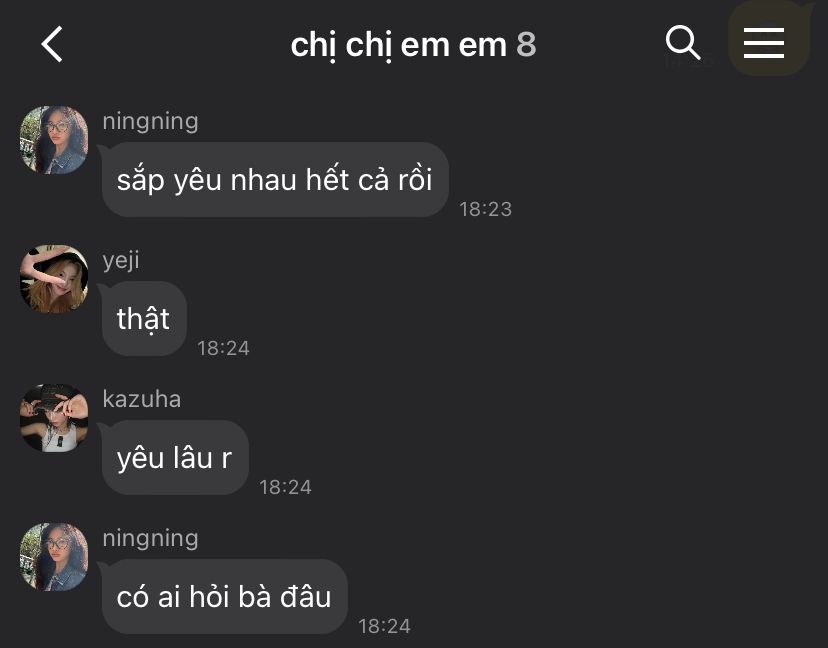Tap ningning name above last message
The image size is (828, 648).
(150, 538)
